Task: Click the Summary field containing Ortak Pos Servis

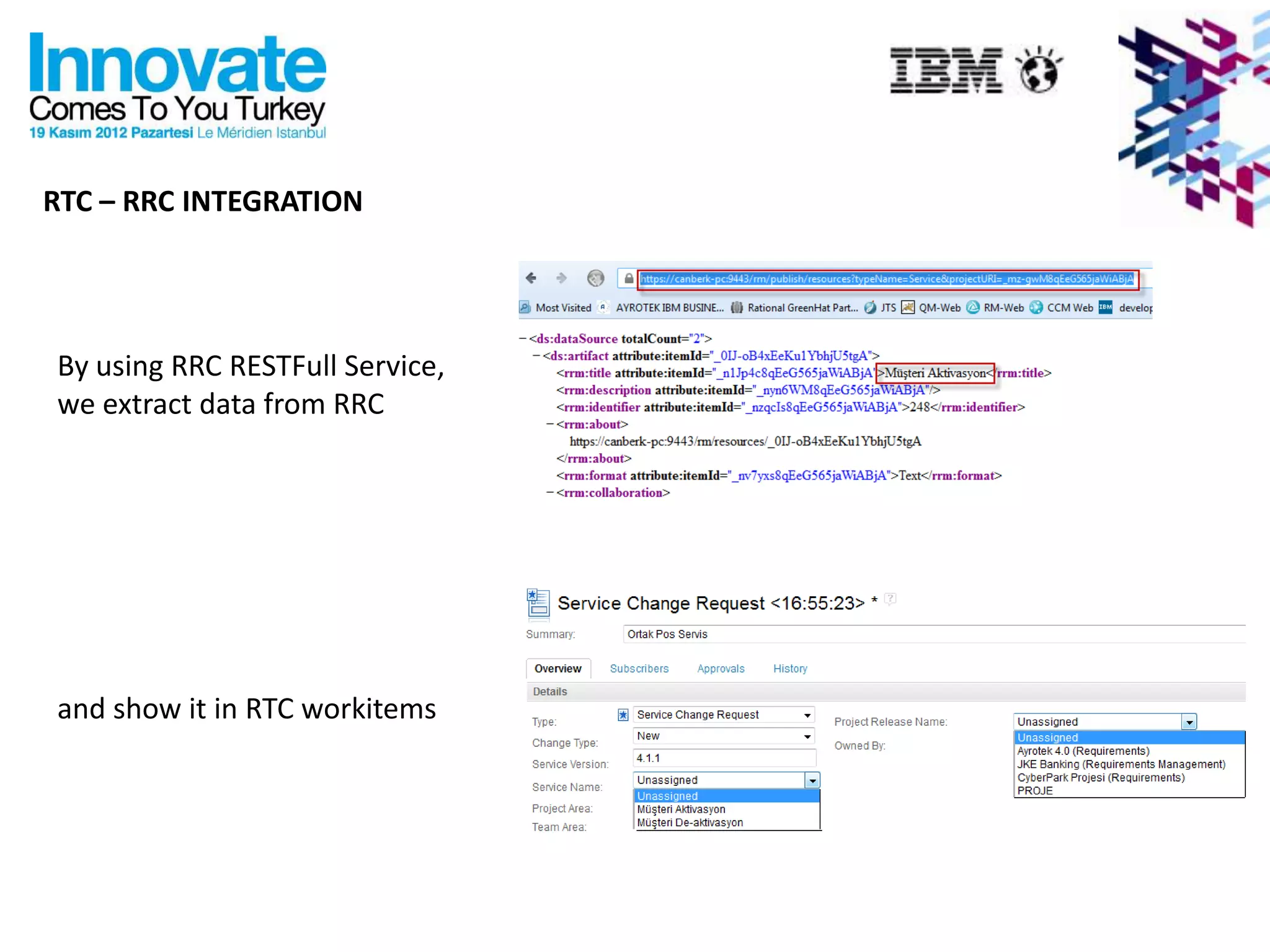Action: pyautogui.click(x=934, y=634)
